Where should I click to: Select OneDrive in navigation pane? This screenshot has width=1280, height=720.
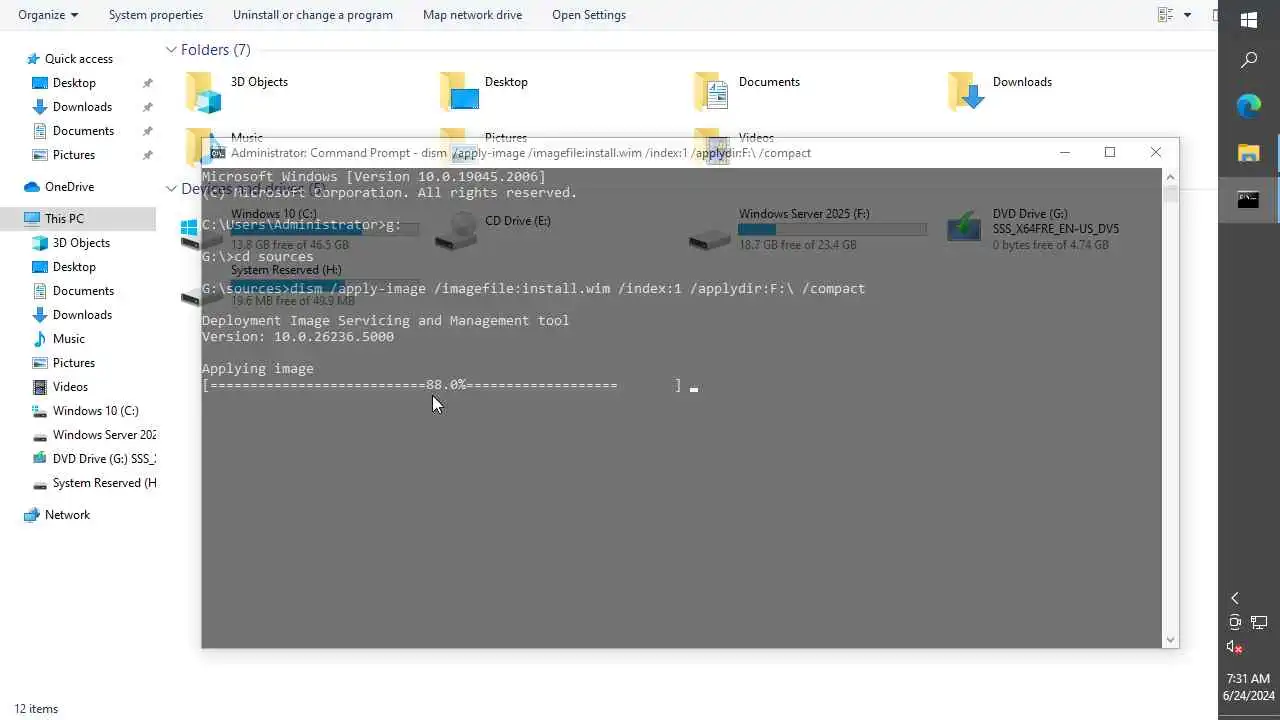pos(69,187)
